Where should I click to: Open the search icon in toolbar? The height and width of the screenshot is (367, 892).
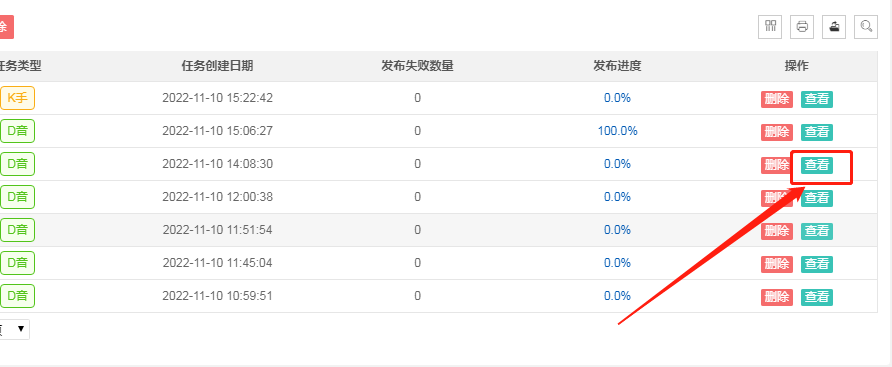pyautogui.click(x=866, y=27)
